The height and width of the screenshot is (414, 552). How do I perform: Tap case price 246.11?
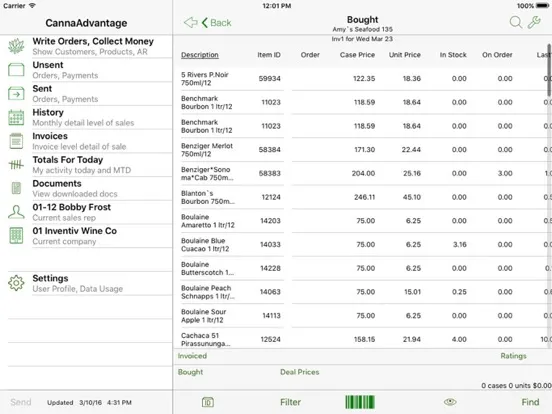click(364, 197)
